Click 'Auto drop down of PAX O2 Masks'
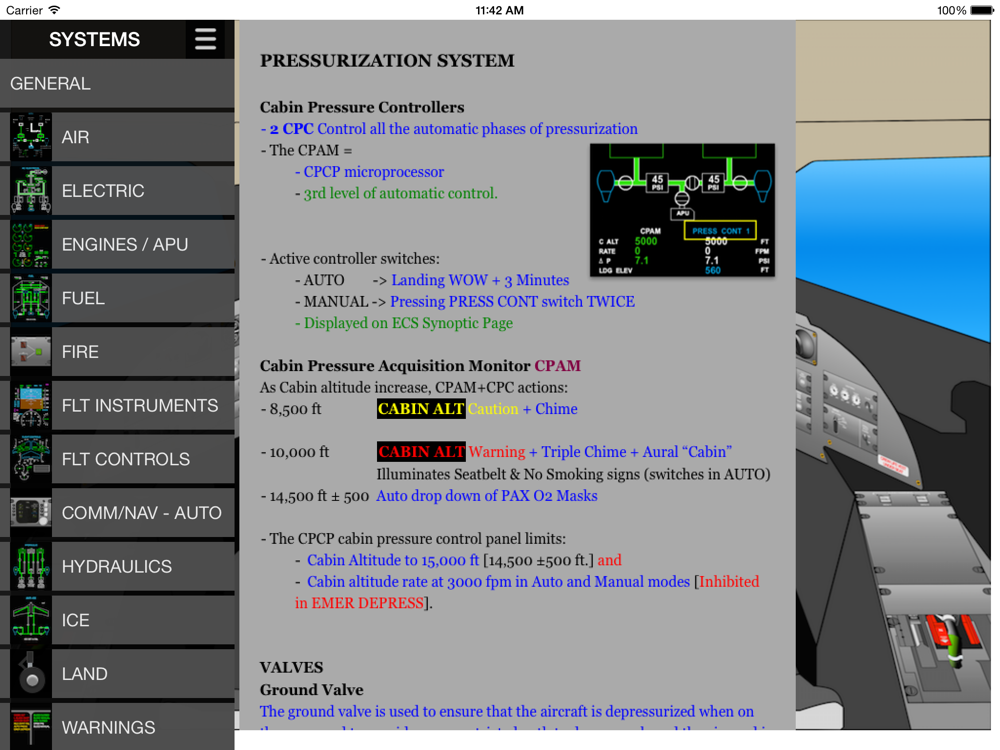Viewport: 1000px width, 750px height. point(487,496)
